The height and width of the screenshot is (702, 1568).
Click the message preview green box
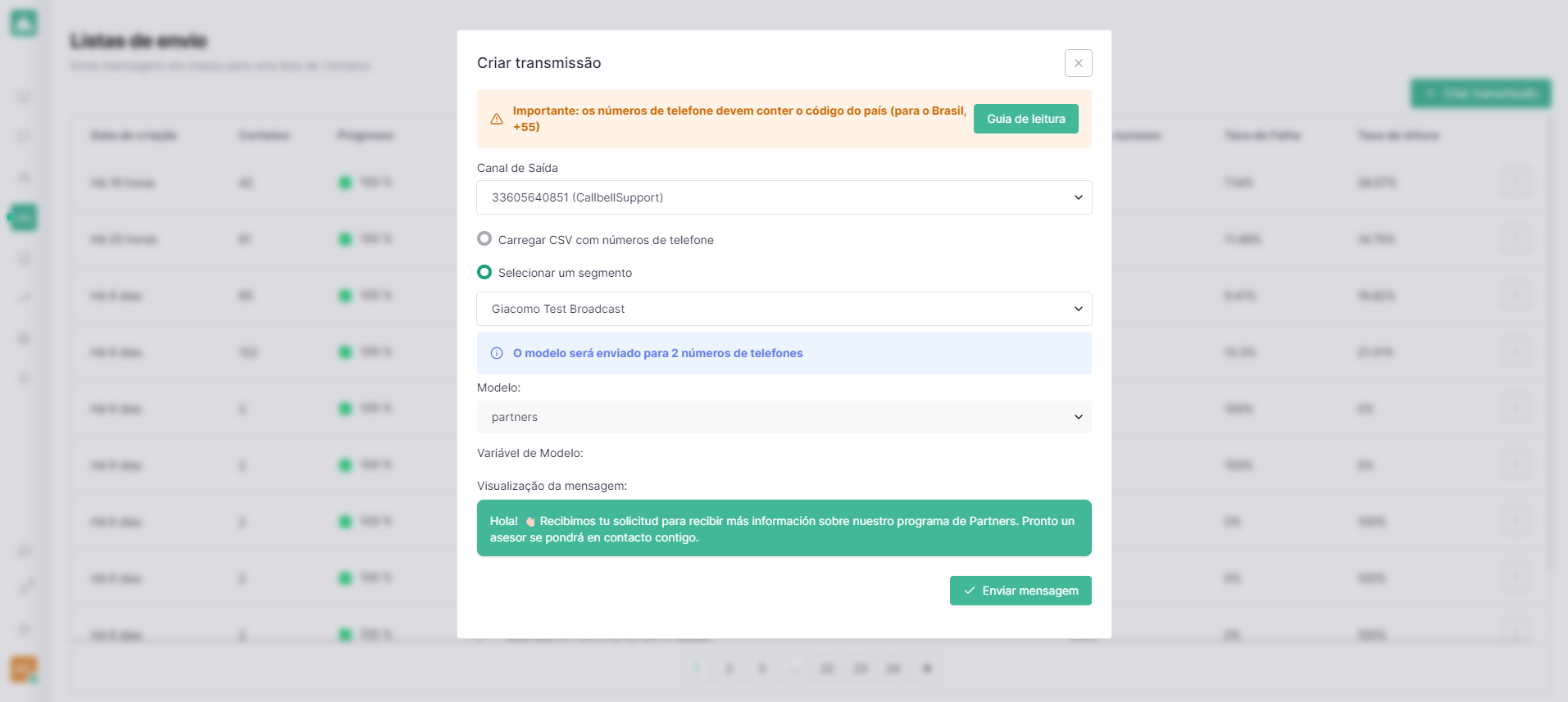[x=784, y=528]
